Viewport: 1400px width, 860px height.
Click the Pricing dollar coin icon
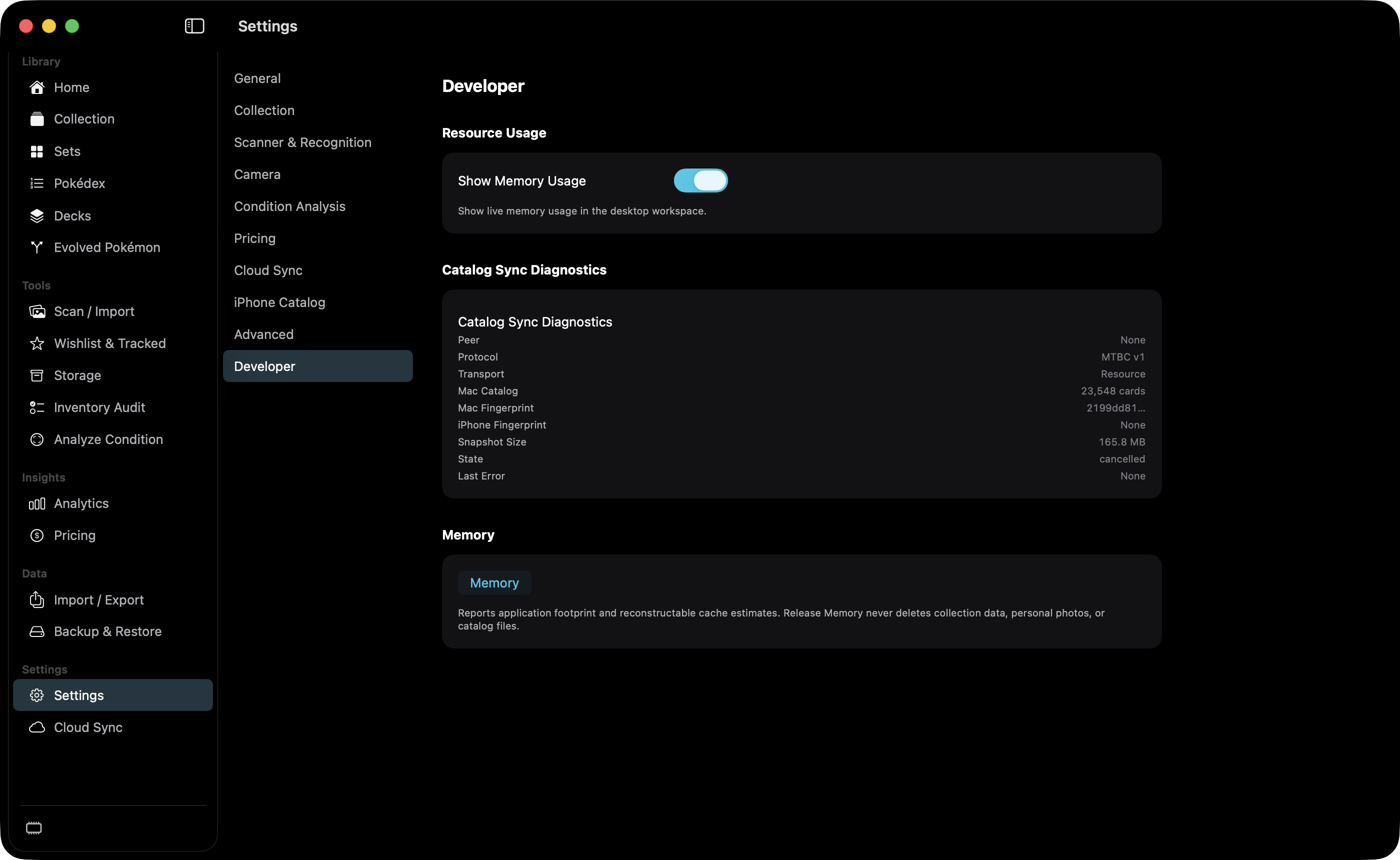[x=37, y=535]
